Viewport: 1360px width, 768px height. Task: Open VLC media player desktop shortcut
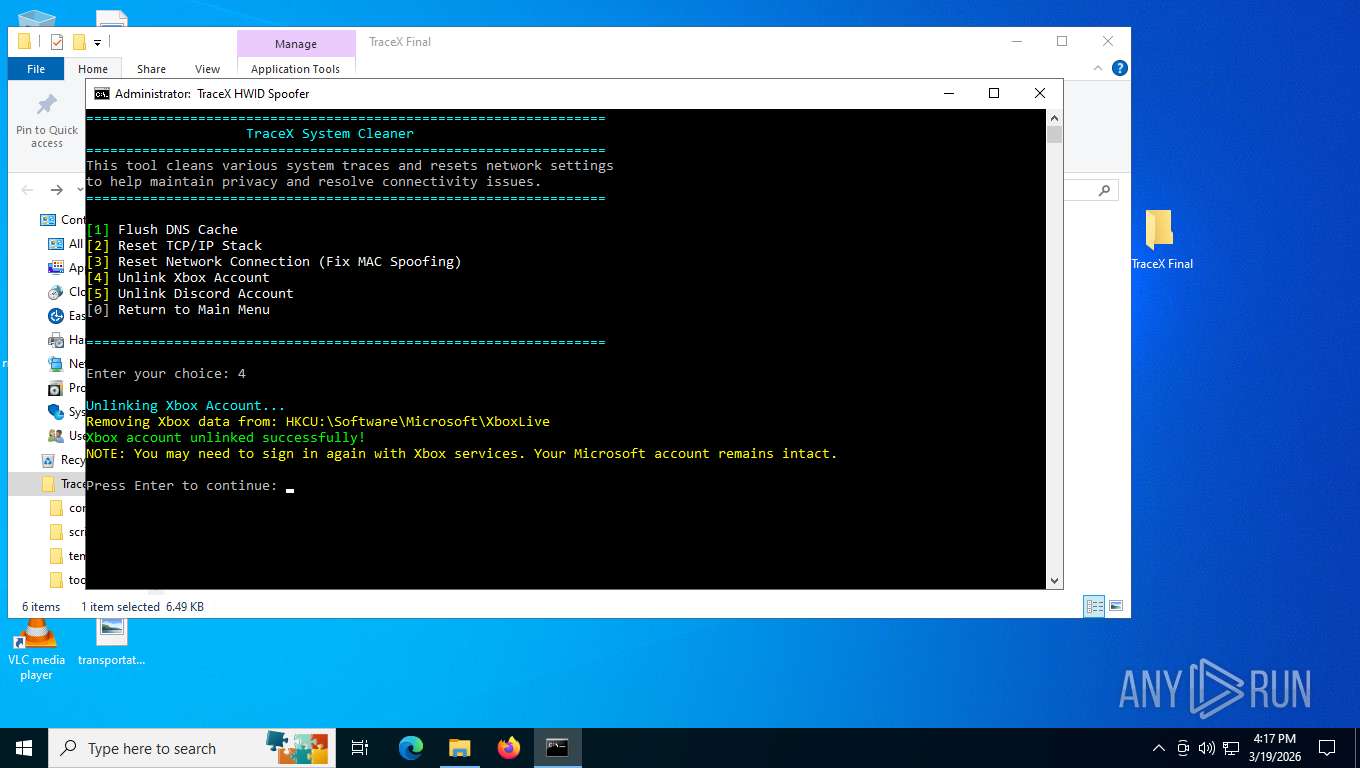[37, 650]
